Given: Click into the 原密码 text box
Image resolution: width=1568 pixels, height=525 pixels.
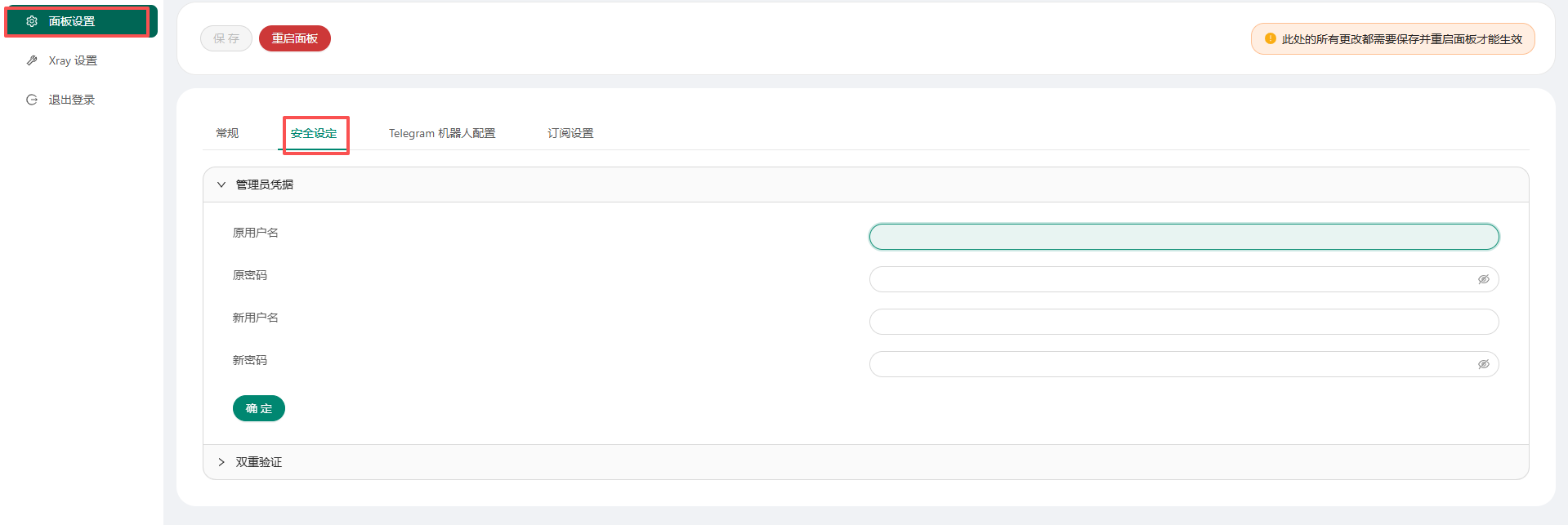Looking at the screenshot, I should click(1168, 279).
